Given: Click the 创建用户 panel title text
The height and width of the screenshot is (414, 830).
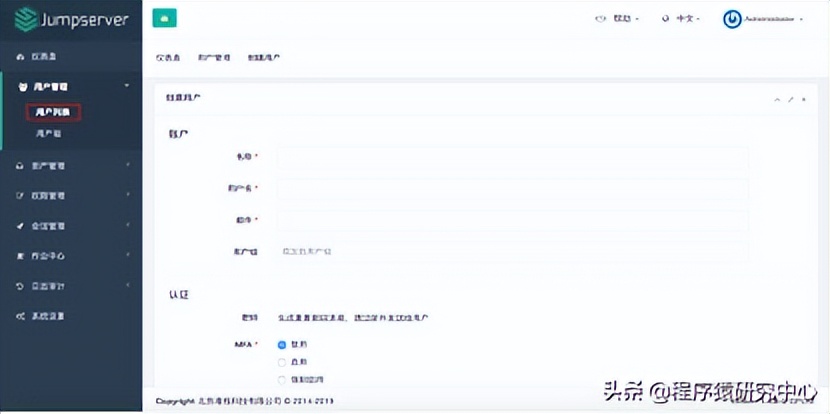Looking at the screenshot, I should point(183,98).
